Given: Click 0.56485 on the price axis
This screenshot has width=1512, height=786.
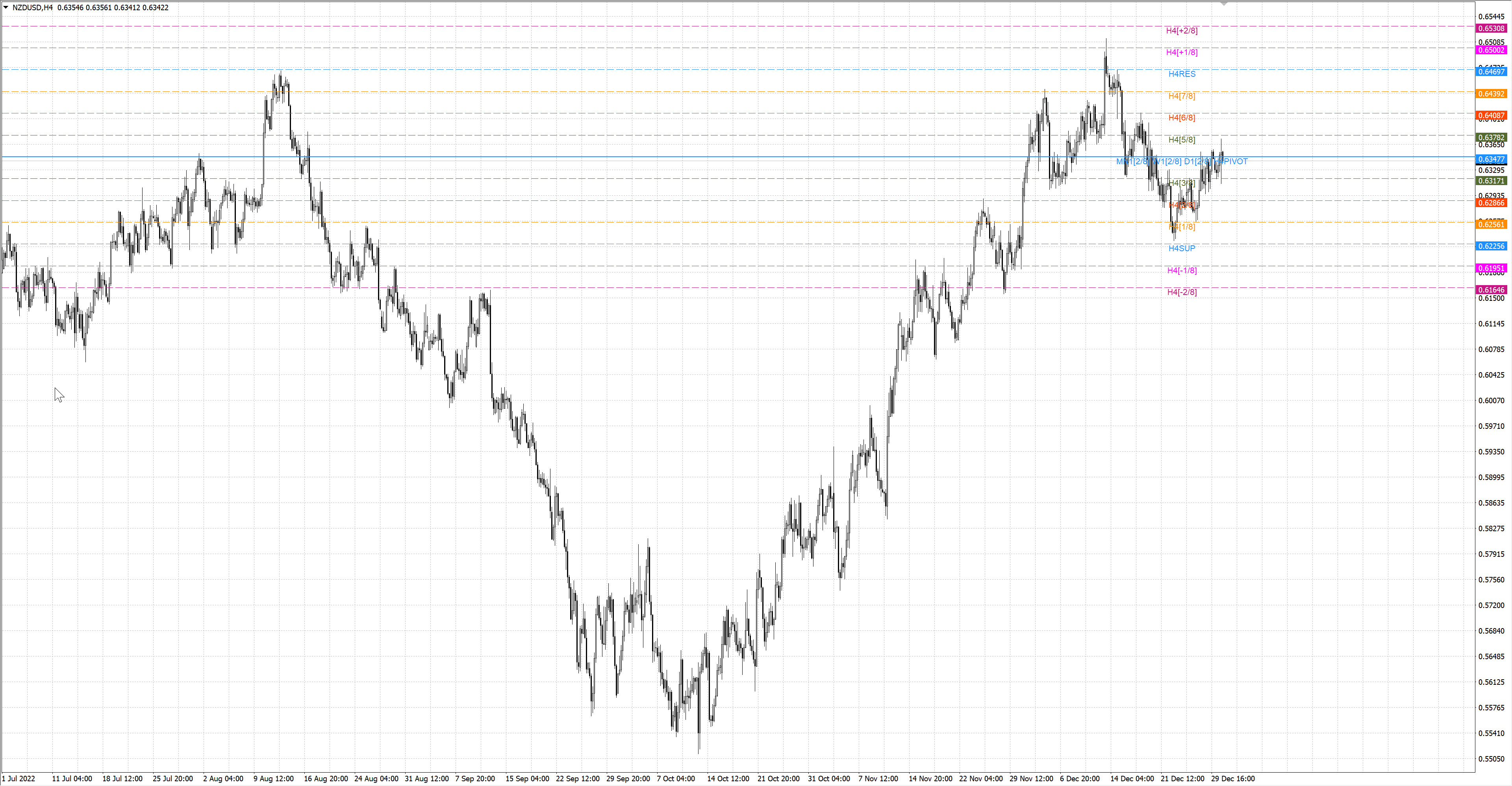Looking at the screenshot, I should [1492, 656].
